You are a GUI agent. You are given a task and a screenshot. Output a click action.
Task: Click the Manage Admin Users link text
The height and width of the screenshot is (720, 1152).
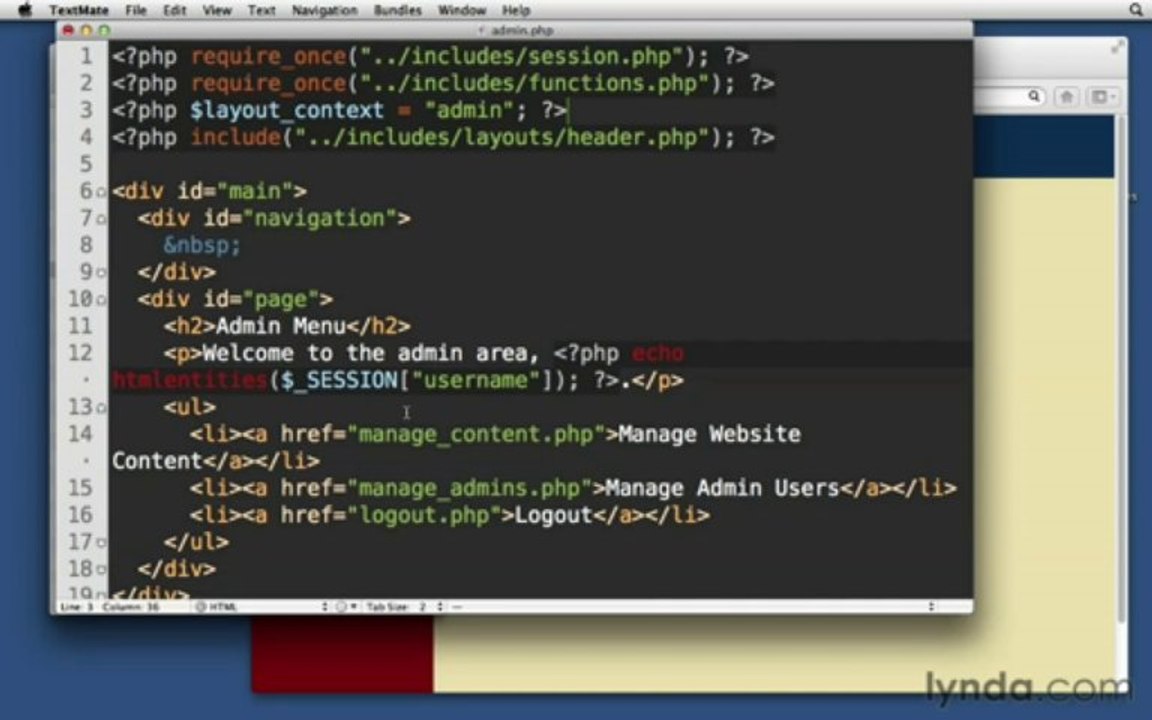tap(722, 489)
